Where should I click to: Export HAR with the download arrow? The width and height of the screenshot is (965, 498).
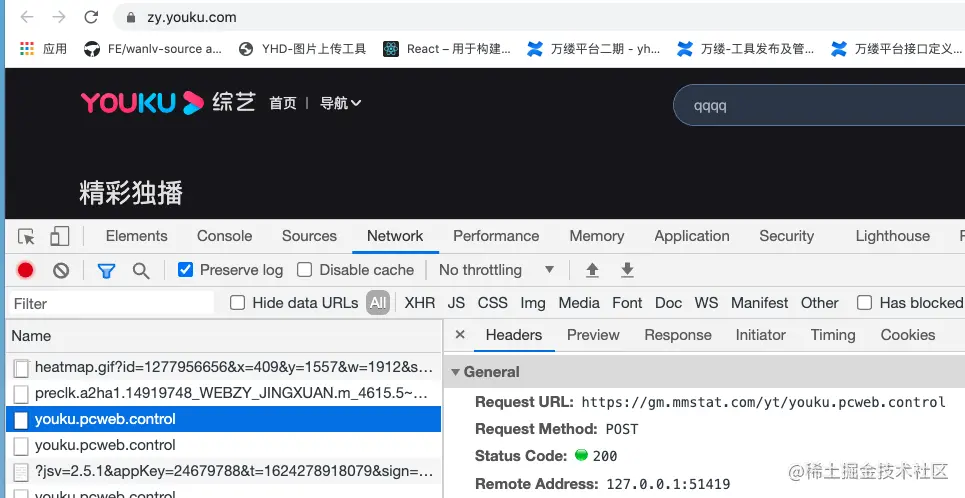tap(627, 270)
